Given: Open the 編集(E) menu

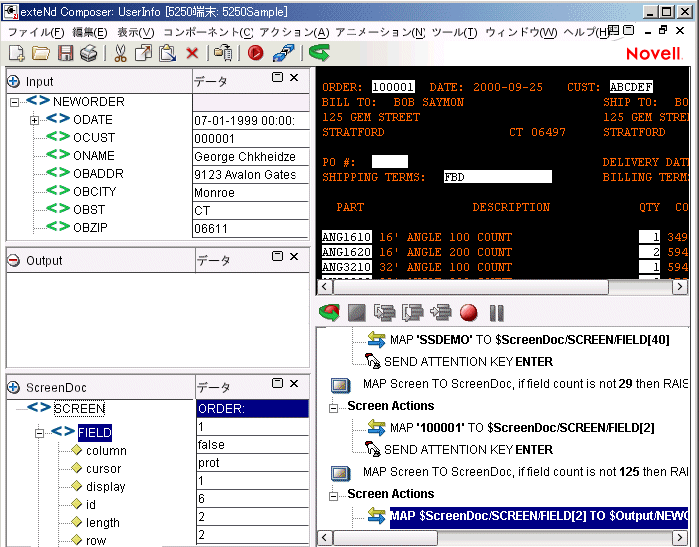Looking at the screenshot, I should pyautogui.click(x=90, y=33).
